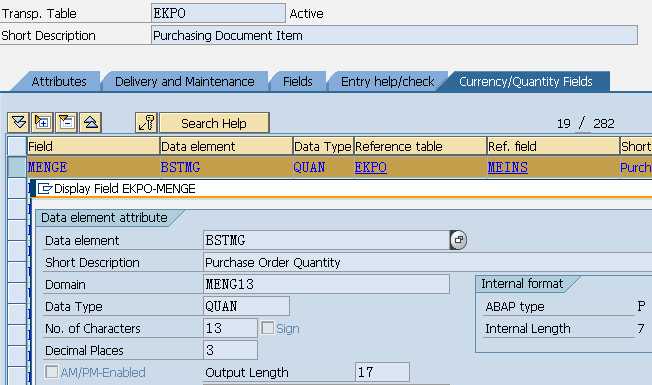This screenshot has width=652, height=385.
Task: Click the Output Length 17 field
Action: coord(382,372)
